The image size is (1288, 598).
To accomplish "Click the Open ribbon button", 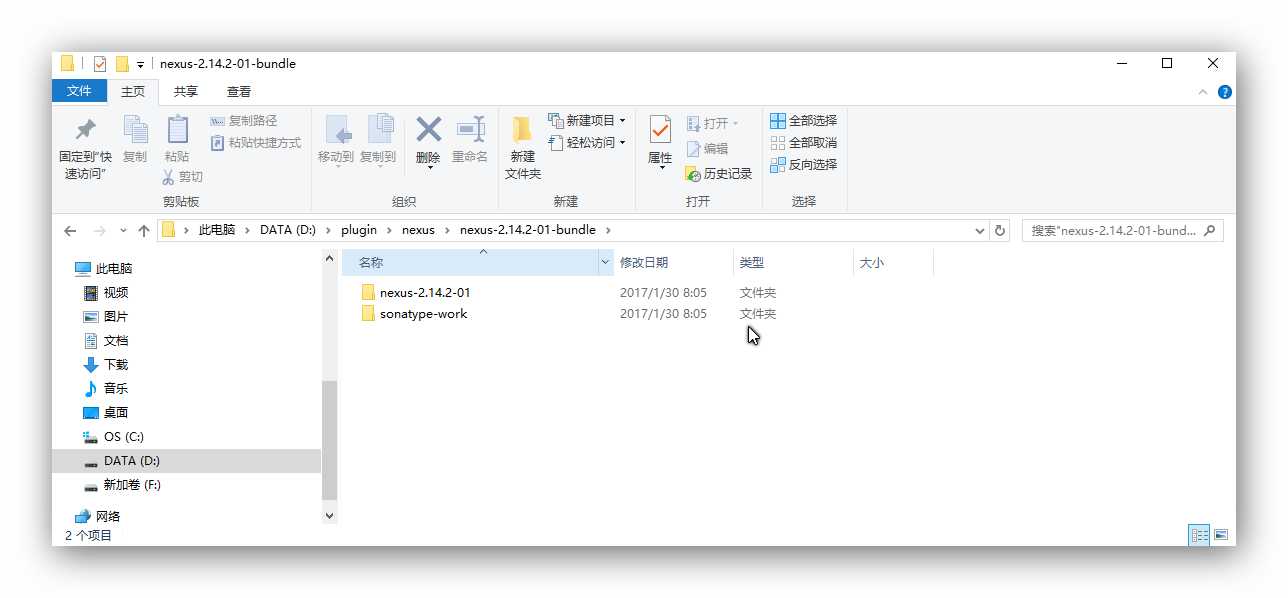I will 712,123.
